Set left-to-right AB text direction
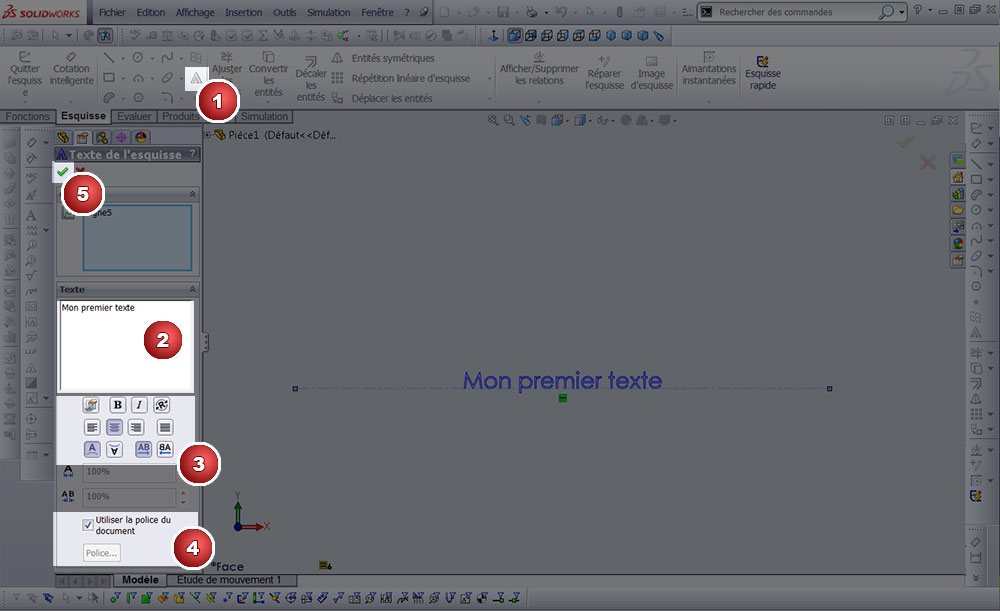This screenshot has width=1000, height=611. tap(143, 449)
